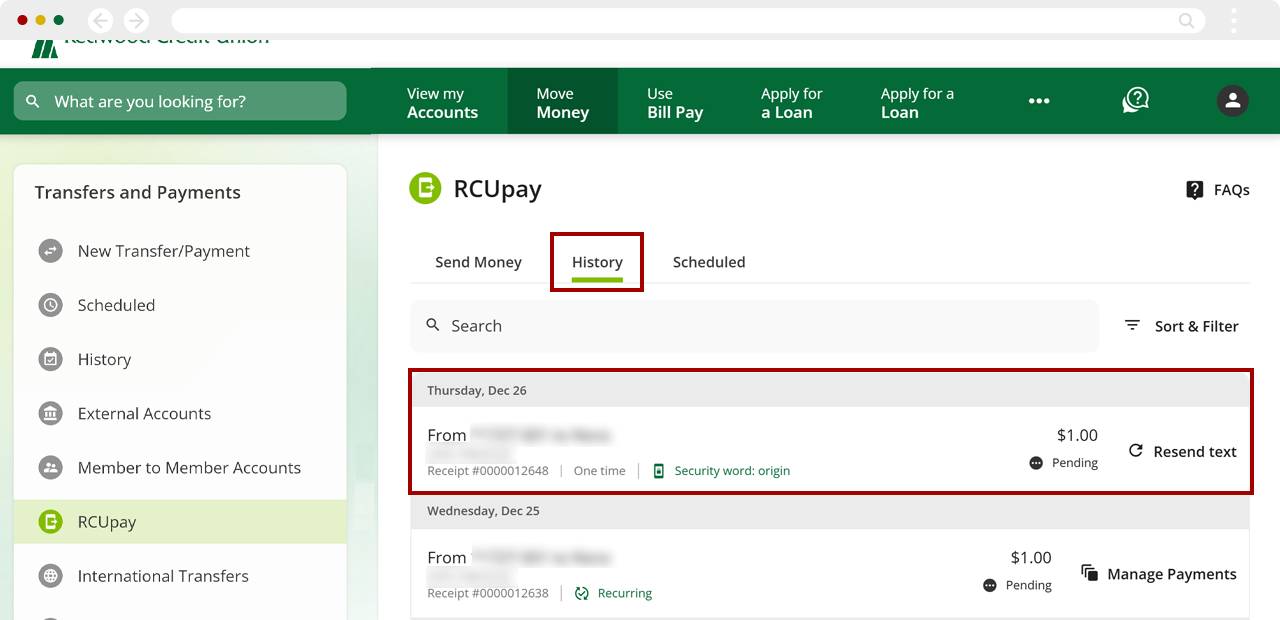Click the security word phone icon
Image resolution: width=1280 pixels, height=620 pixels.
pyautogui.click(x=658, y=471)
